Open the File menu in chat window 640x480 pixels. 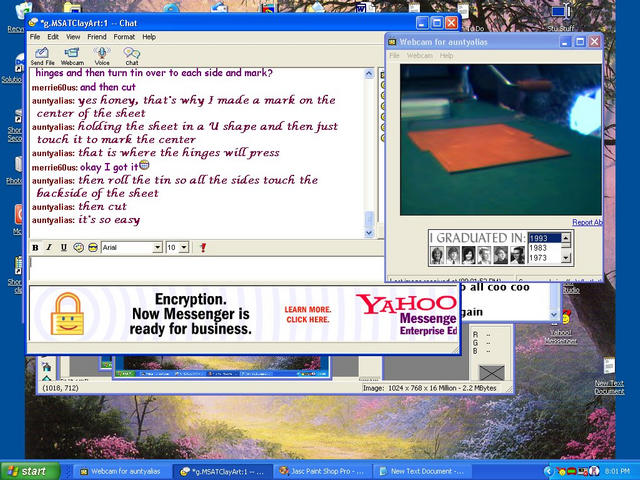coord(35,37)
